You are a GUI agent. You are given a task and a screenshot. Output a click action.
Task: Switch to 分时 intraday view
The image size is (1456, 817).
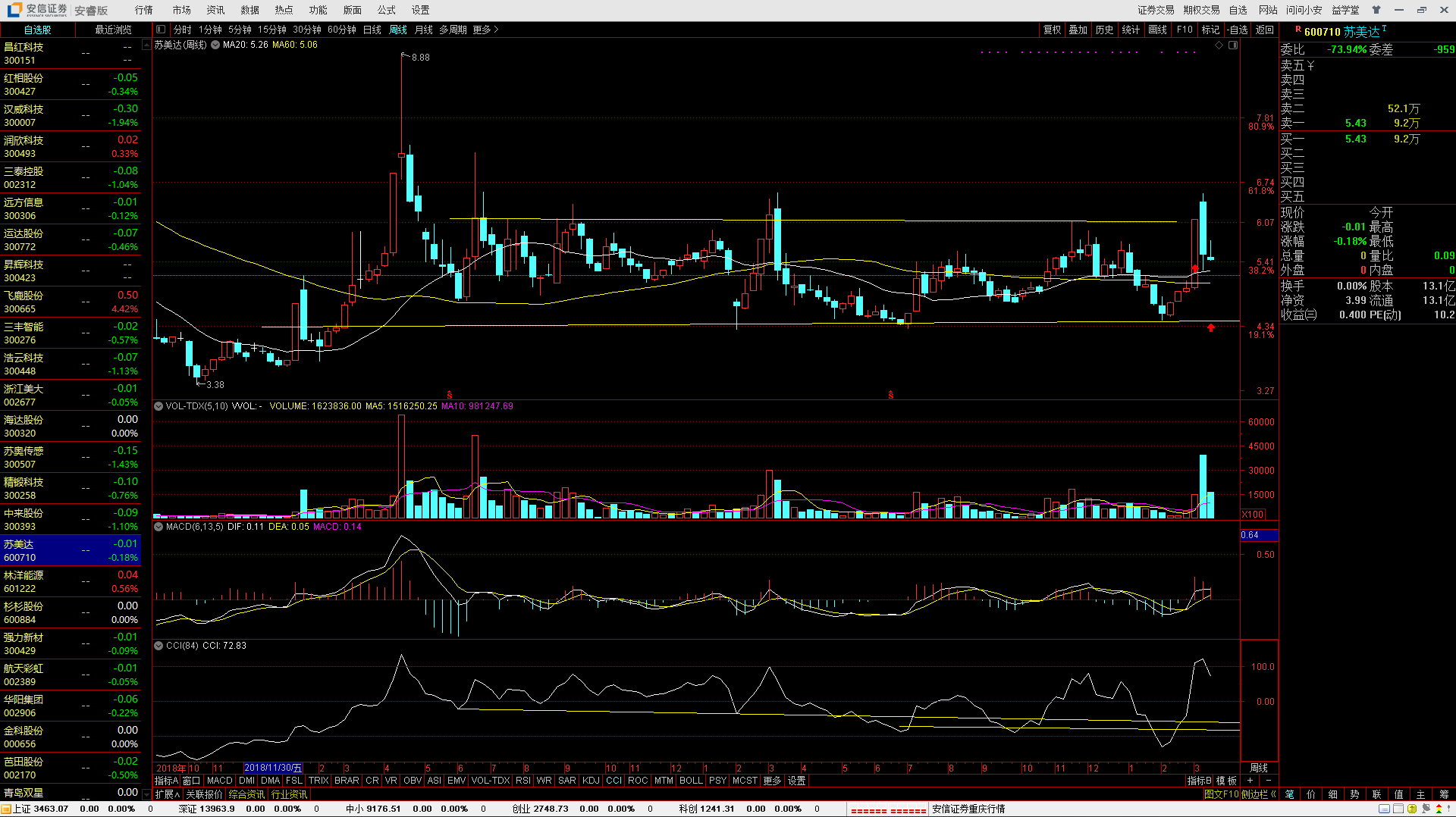(182, 30)
